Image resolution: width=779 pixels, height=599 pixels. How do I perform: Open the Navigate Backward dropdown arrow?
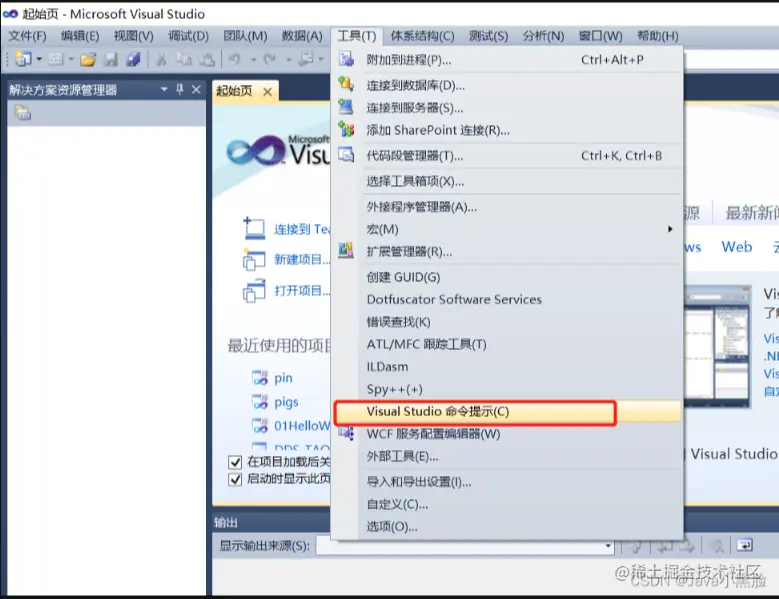pyautogui.click(x=321, y=60)
